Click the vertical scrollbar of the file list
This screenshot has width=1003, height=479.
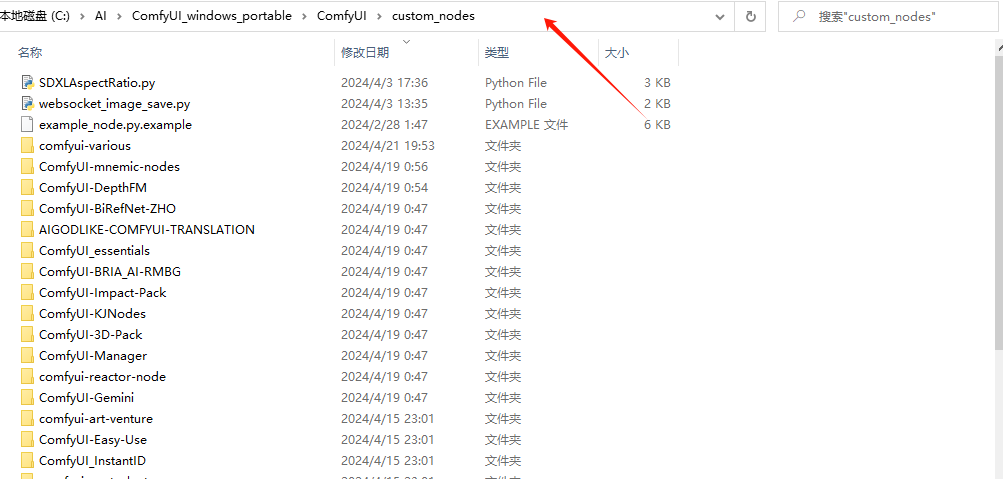coord(999,205)
